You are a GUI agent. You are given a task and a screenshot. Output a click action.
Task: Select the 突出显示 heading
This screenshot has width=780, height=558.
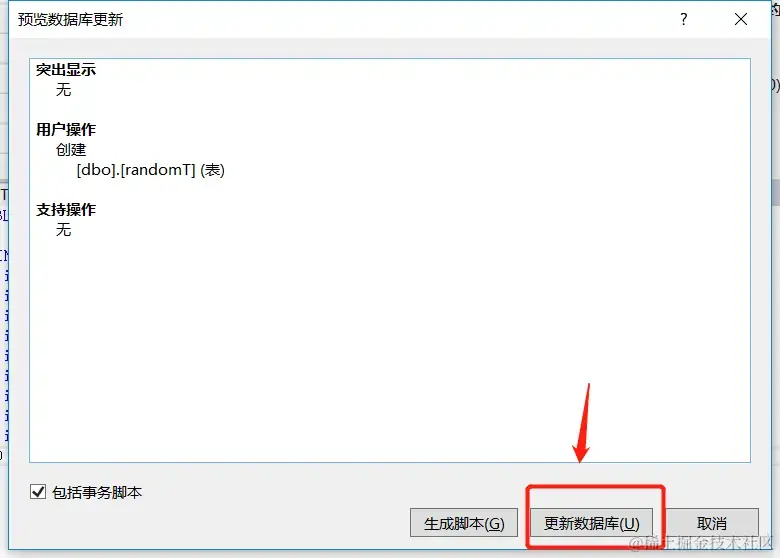[66, 70]
